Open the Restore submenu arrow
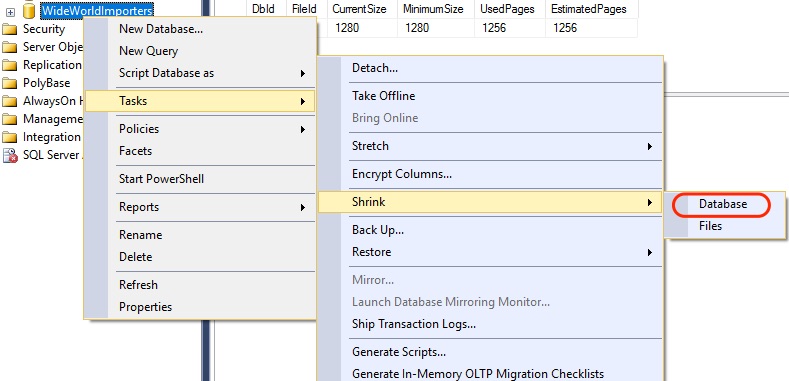The height and width of the screenshot is (381, 789). [x=650, y=252]
